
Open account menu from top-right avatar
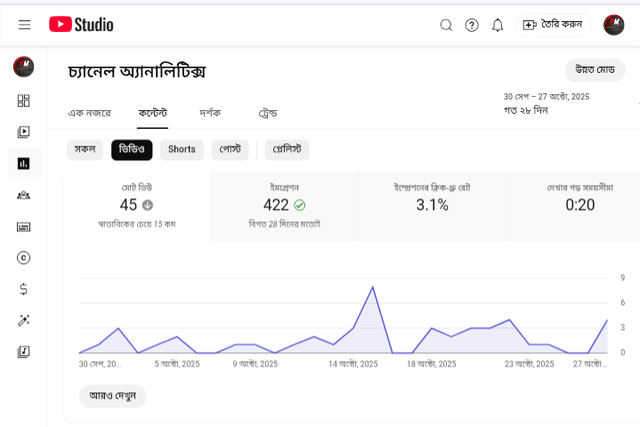pyautogui.click(x=614, y=25)
